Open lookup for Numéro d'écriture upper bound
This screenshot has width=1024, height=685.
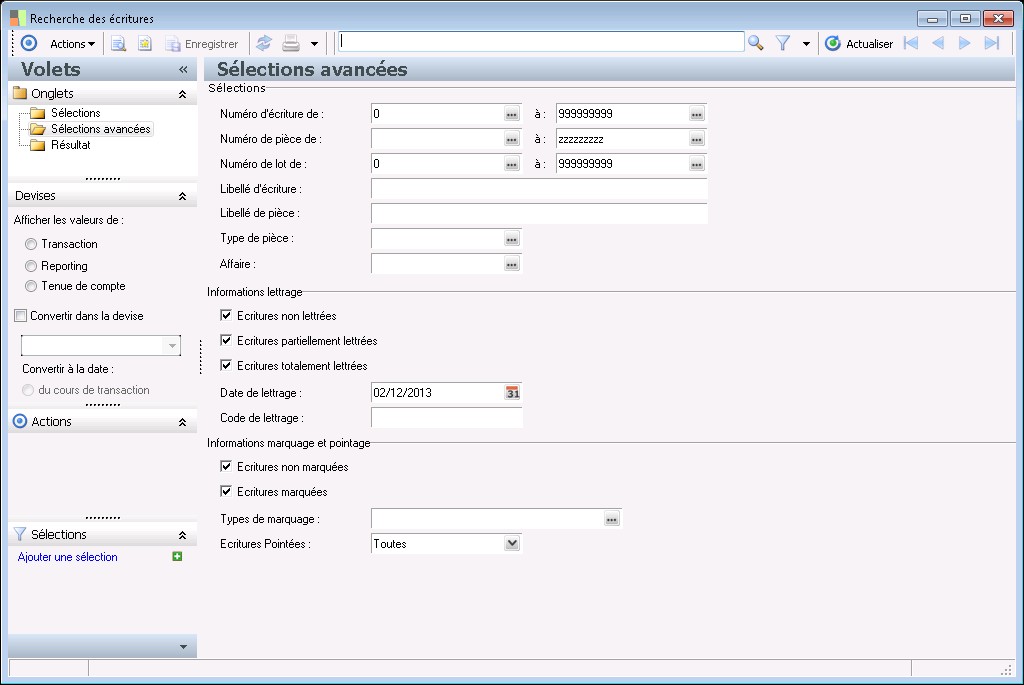[697, 114]
